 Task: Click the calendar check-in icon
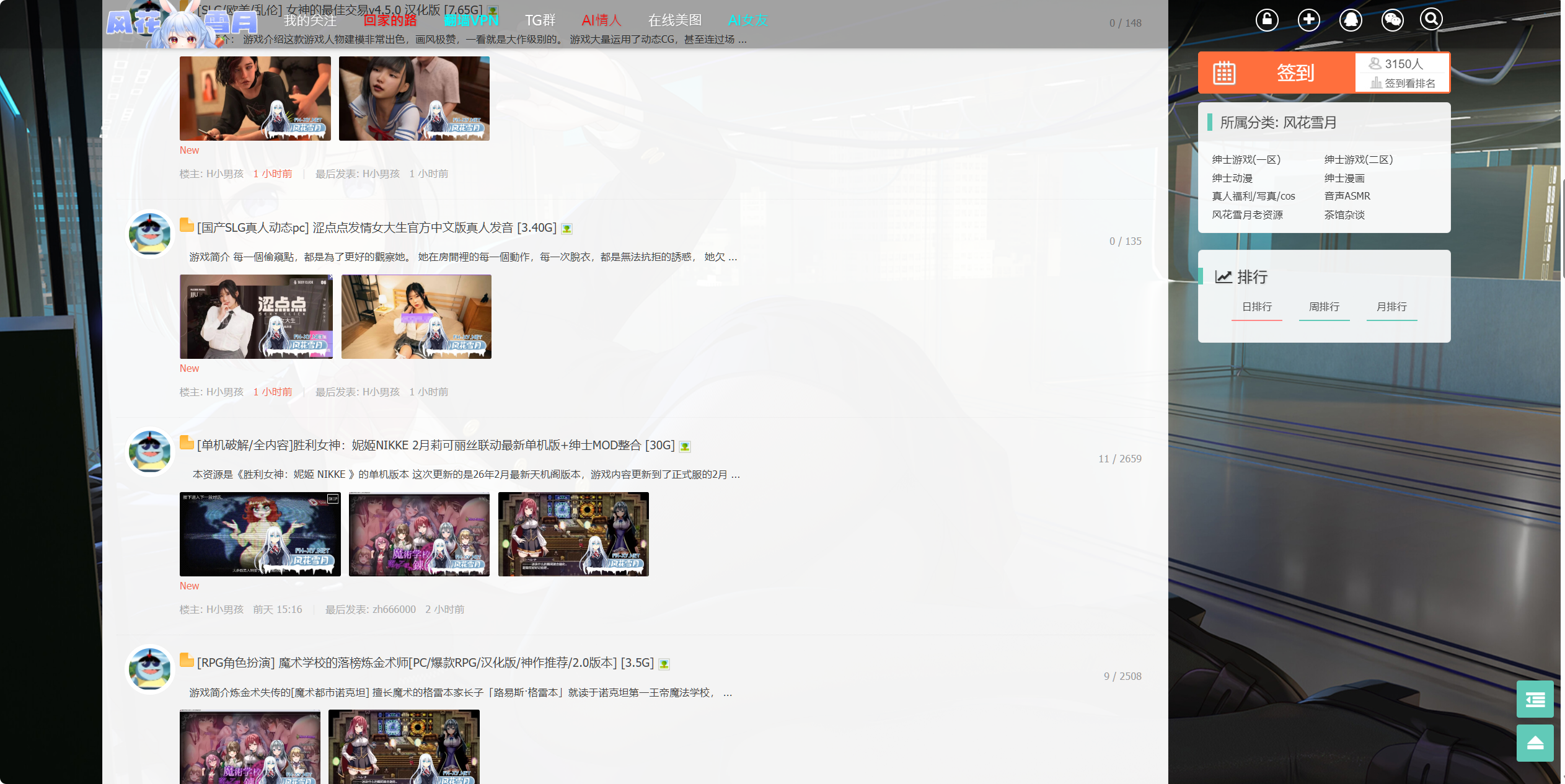(1224, 73)
